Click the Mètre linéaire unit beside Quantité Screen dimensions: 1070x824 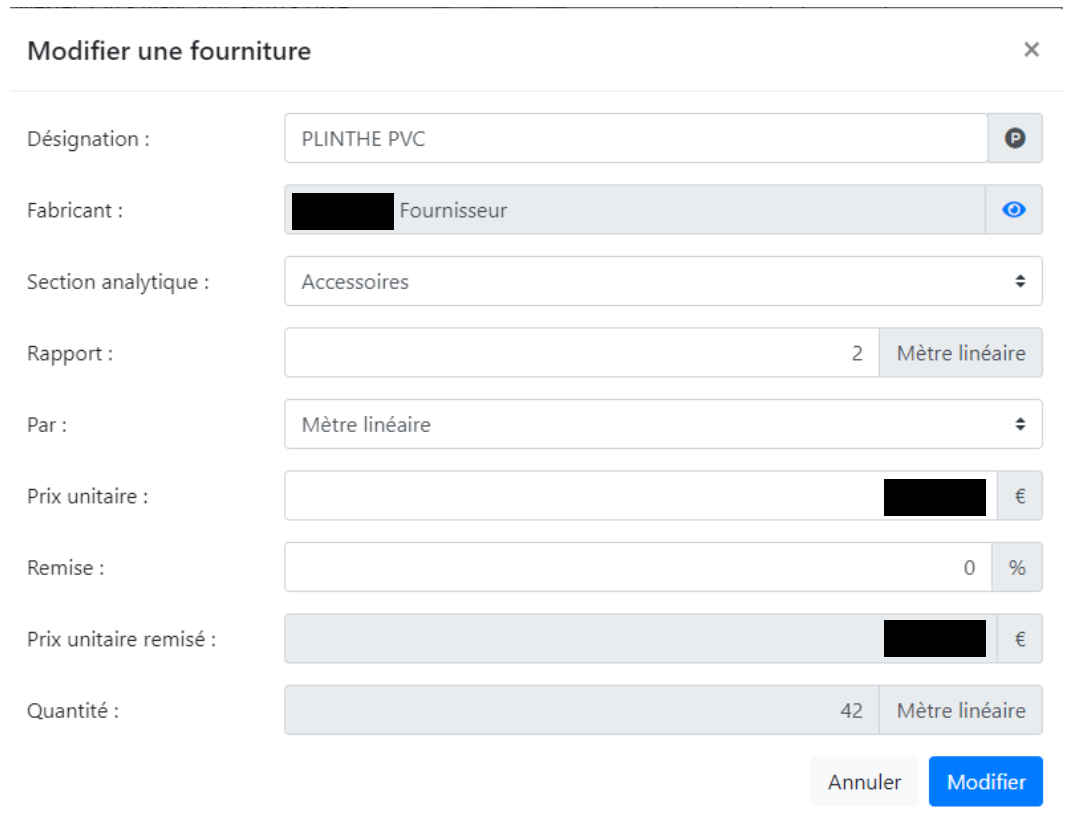coord(960,711)
